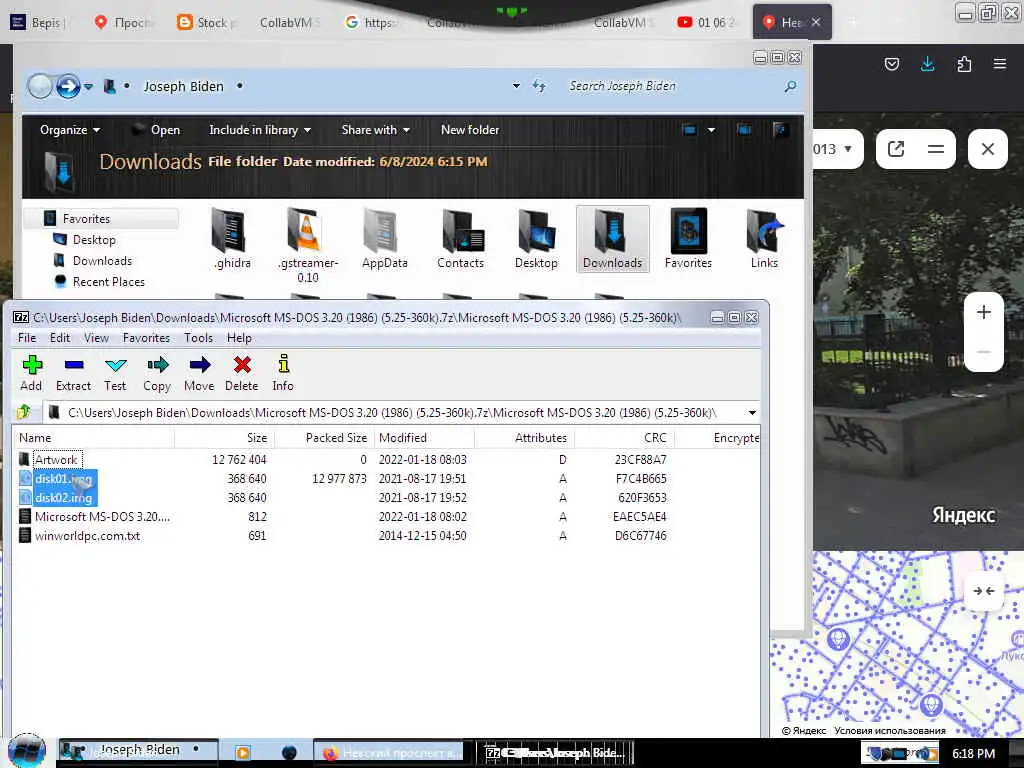1024x768 pixels.
Task: Refresh the Explorer address bar
Action: click(539, 86)
